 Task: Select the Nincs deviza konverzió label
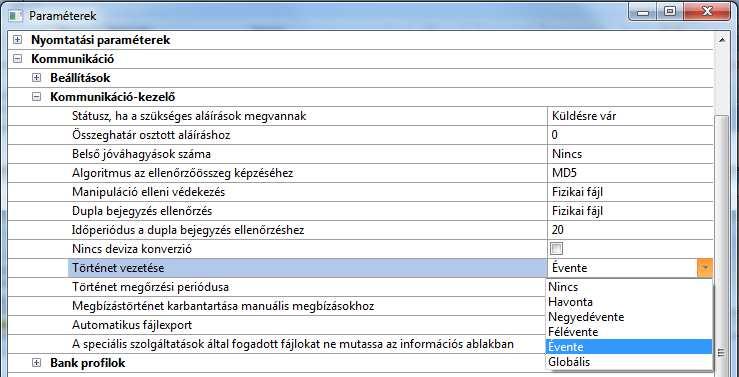132,249
